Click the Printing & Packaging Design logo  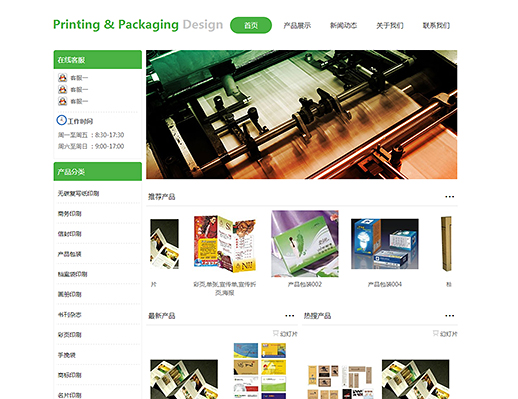click(x=138, y=25)
